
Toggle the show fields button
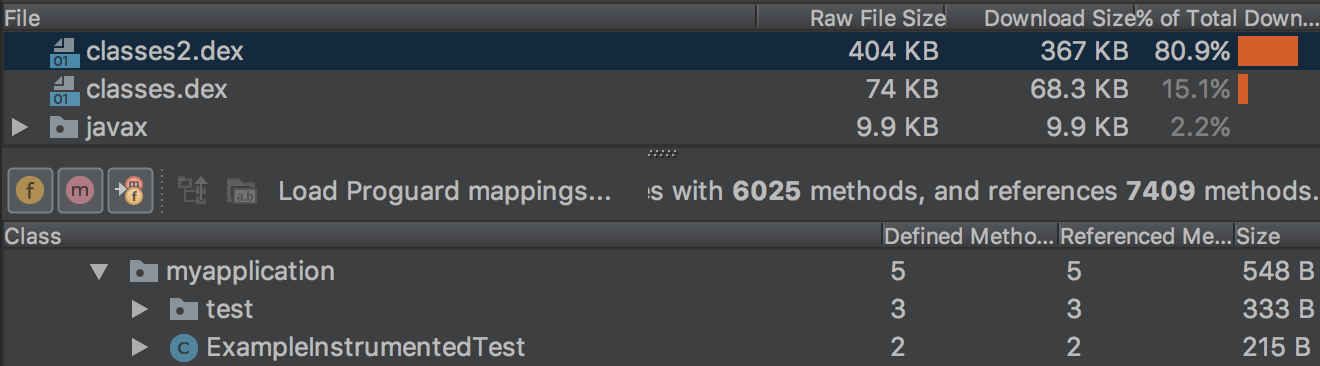[x=30, y=191]
